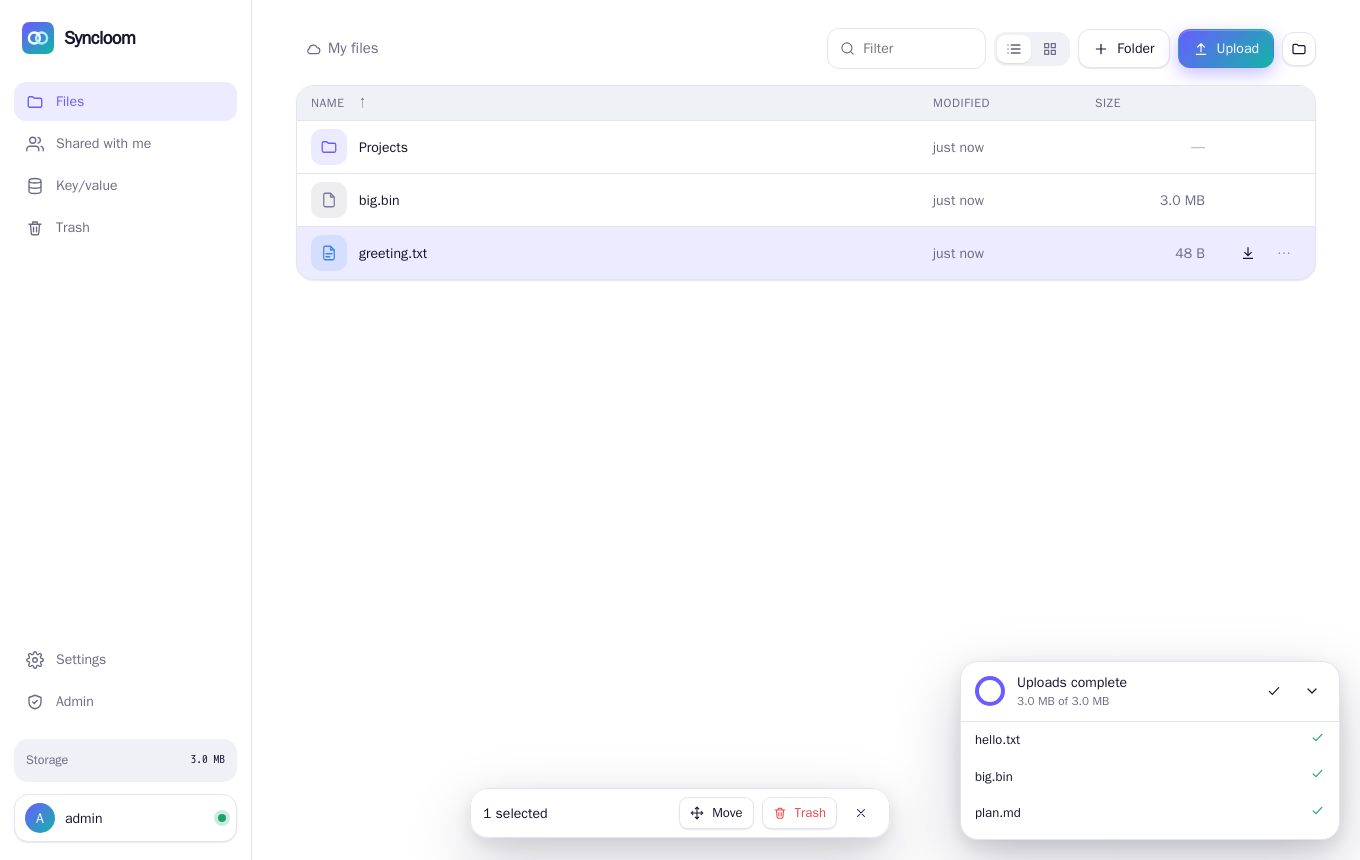Image resolution: width=1360 pixels, height=860 pixels.
Task: Open the Key/value section
Action: coord(125,186)
